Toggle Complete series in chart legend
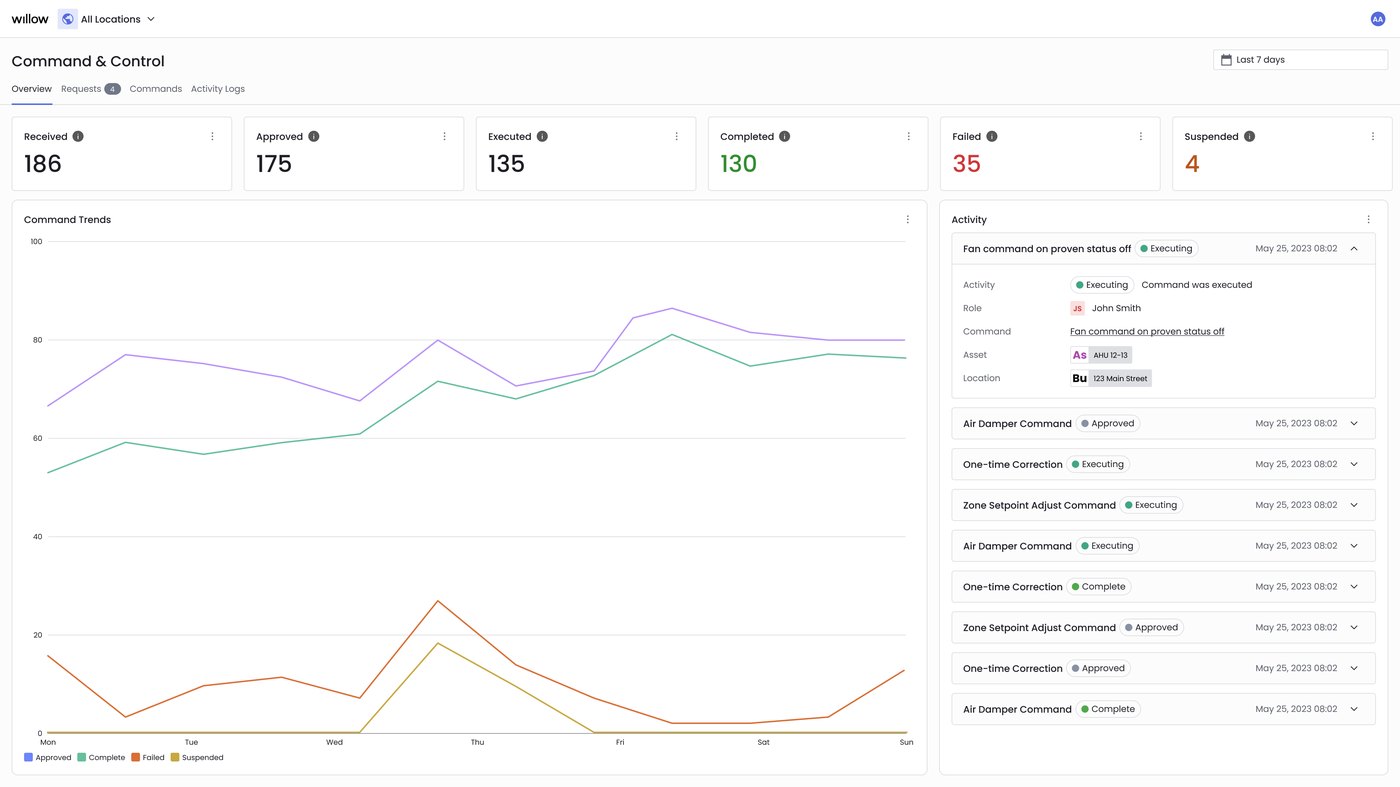Screen dimensions: 1400x787 [x=101, y=758]
